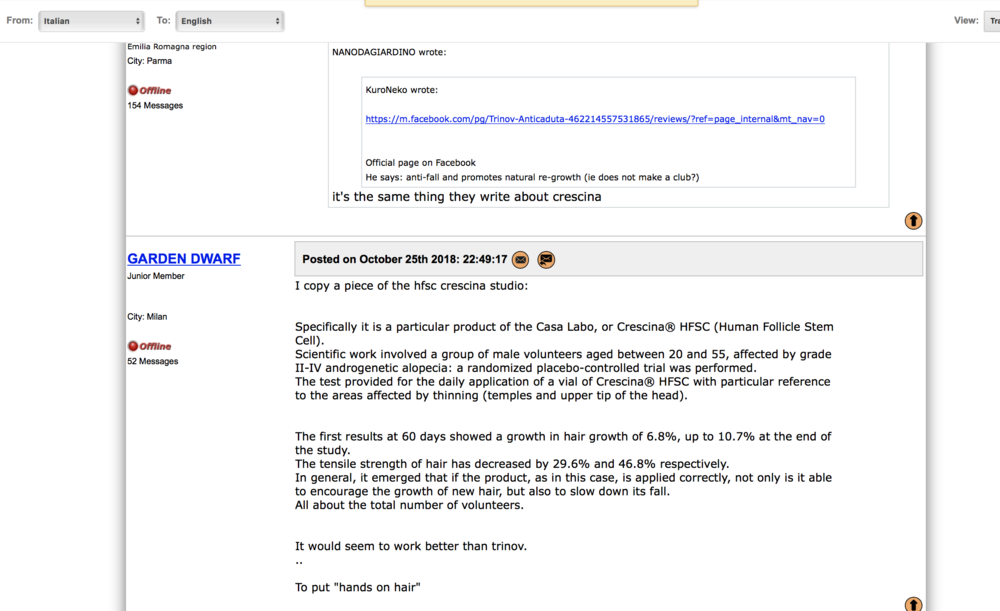The height and width of the screenshot is (611, 1000).
Task: Open the Trinov Facebook reviews link
Action: coord(595,119)
